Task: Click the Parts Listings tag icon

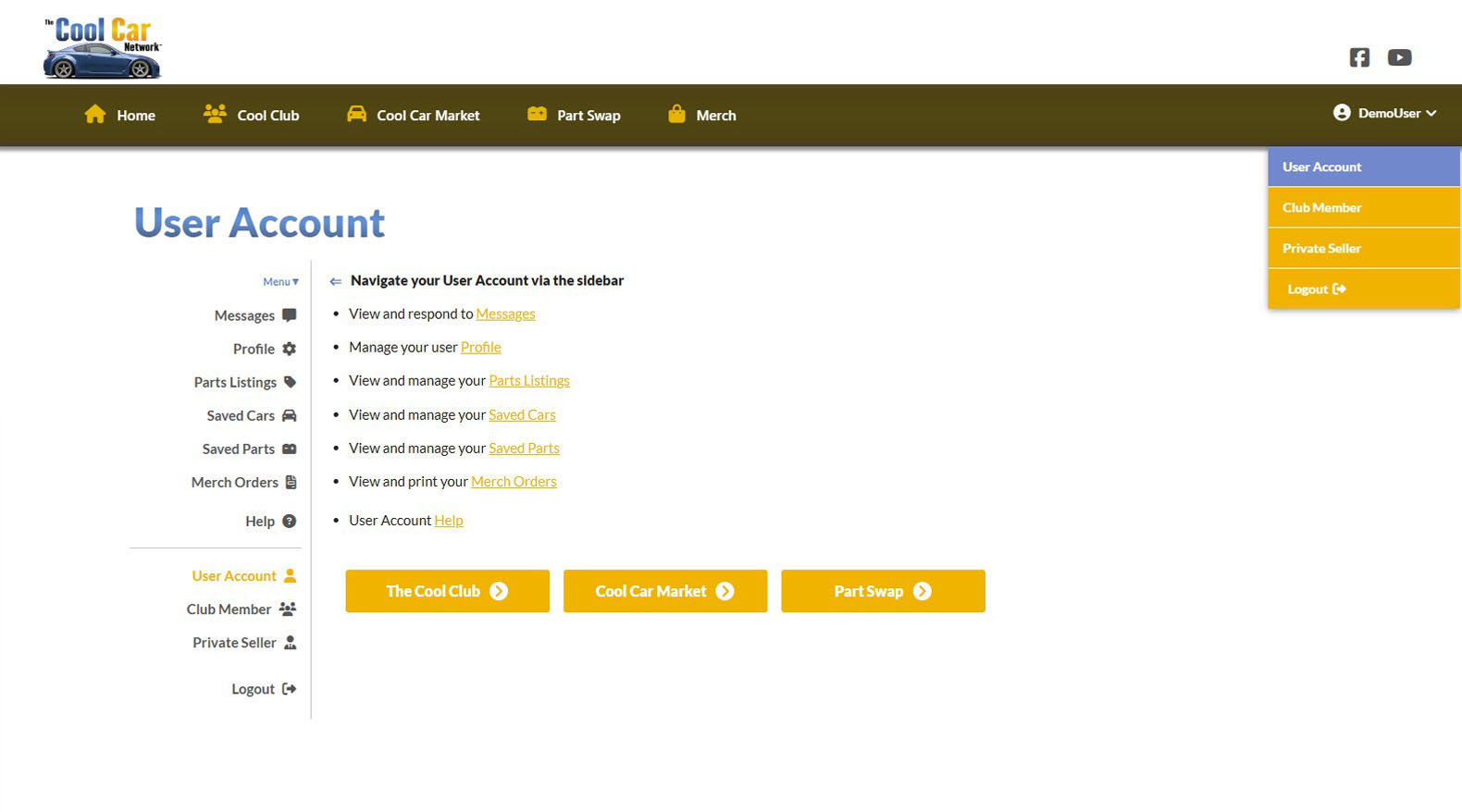Action: point(290,382)
